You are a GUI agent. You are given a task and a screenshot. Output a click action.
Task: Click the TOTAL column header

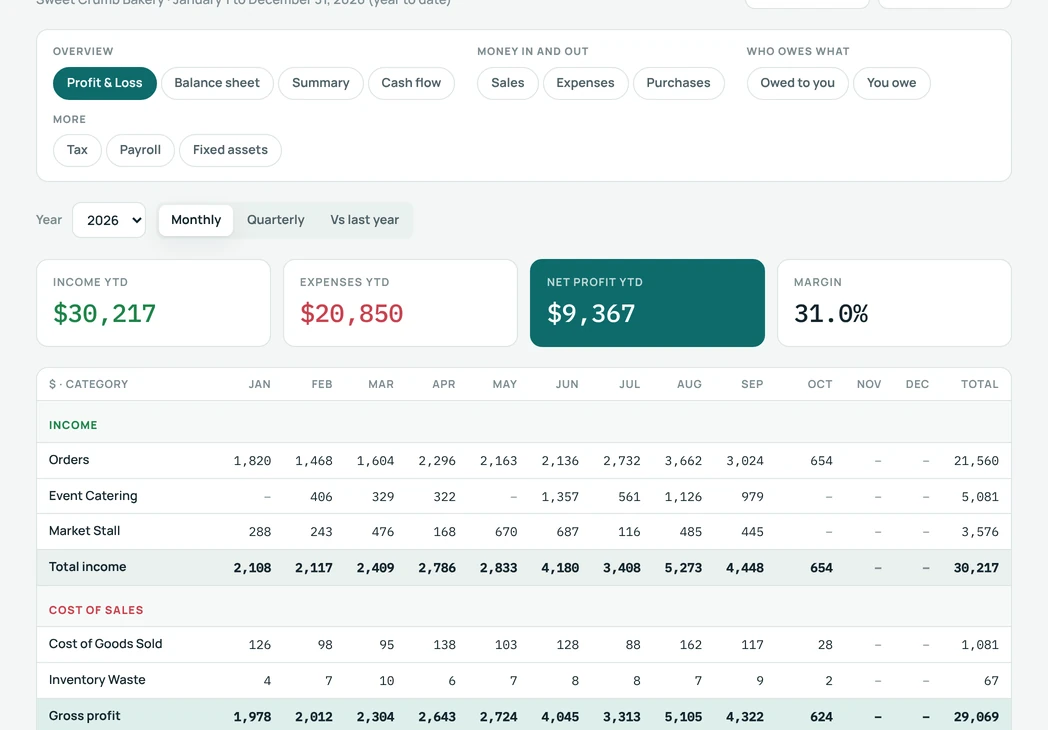(979, 384)
